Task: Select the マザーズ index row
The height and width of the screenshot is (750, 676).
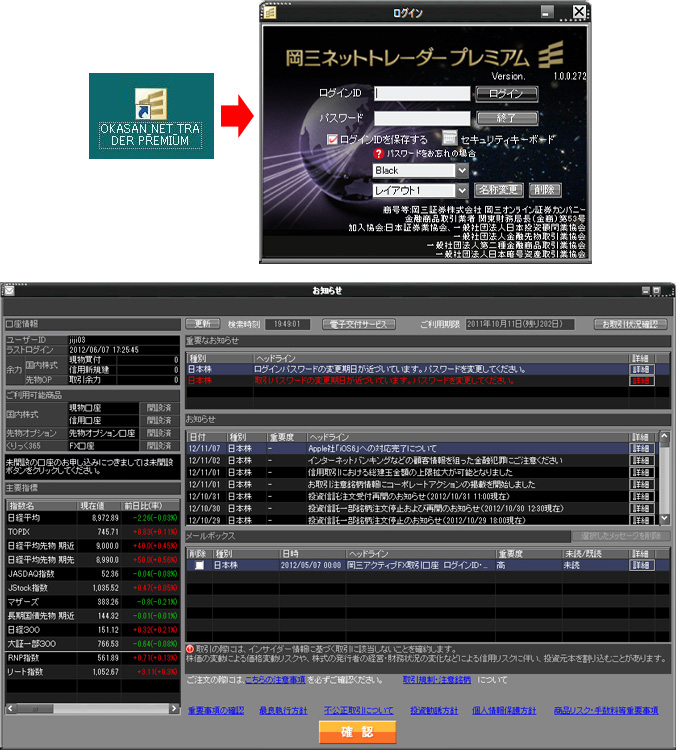Action: pyautogui.click(x=92, y=602)
